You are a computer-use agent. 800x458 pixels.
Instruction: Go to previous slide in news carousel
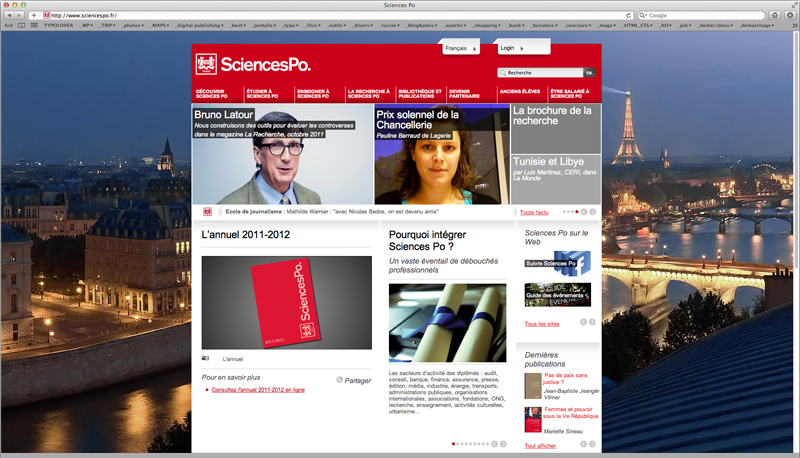[x=584, y=212]
